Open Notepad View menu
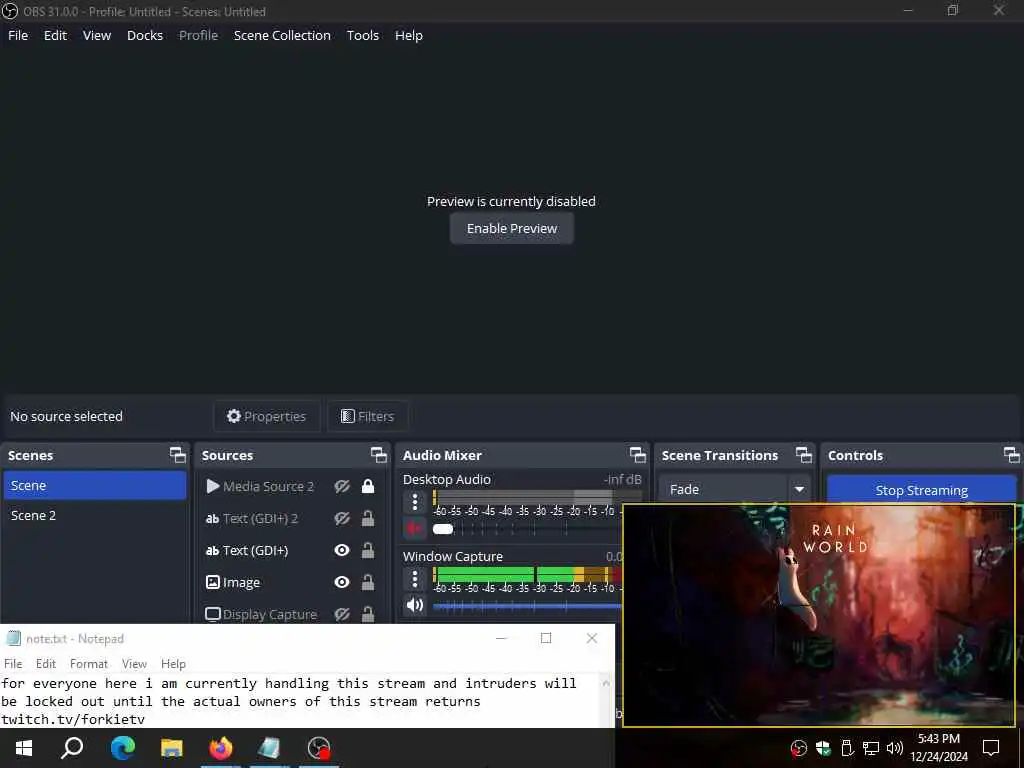This screenshot has height=768, width=1024. [x=134, y=664]
